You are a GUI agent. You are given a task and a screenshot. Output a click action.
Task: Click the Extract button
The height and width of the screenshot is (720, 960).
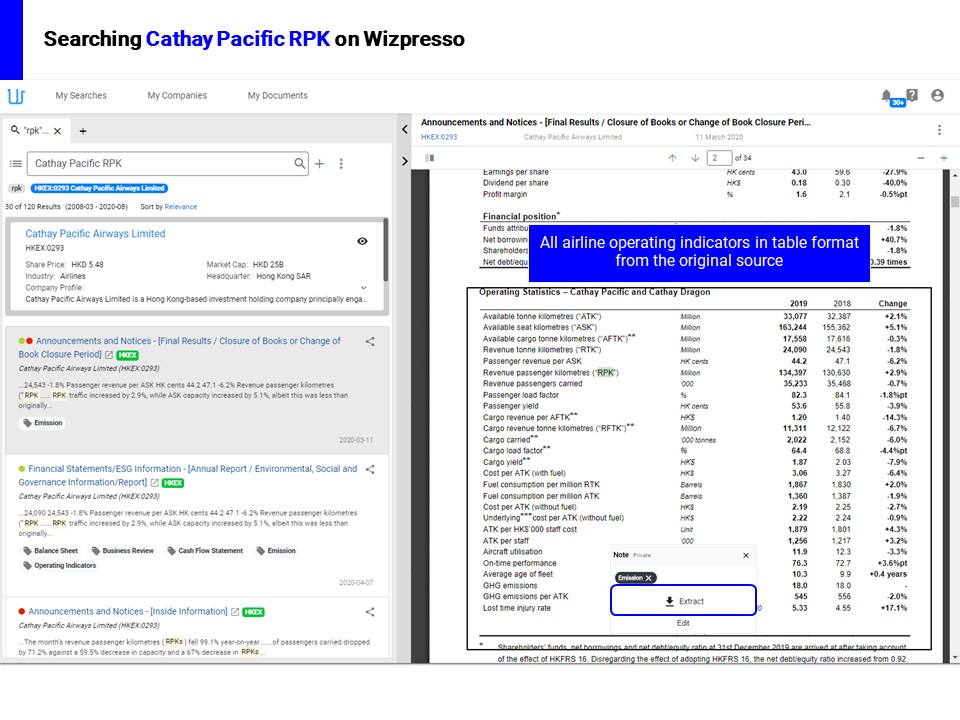(683, 601)
